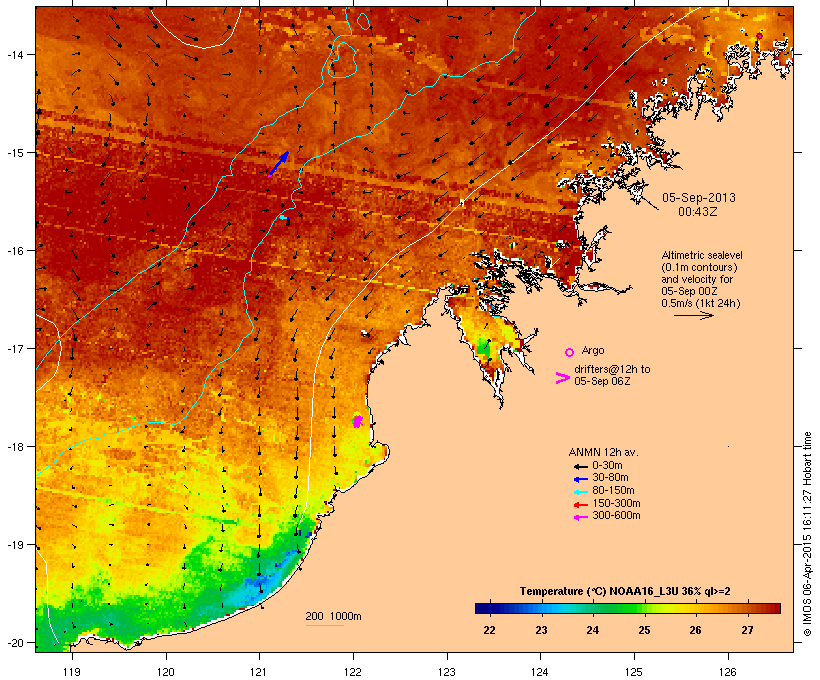Viewport: 820px width, 680px height.
Task: Click the colorbar value 26
Action: click(695, 630)
